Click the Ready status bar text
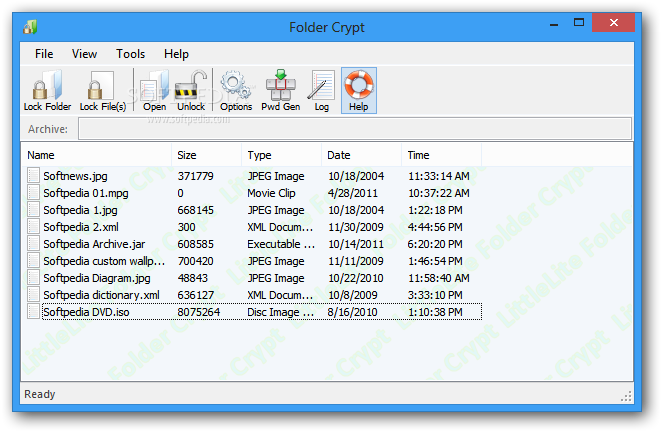Viewport: 662px width, 432px height. coord(40,394)
